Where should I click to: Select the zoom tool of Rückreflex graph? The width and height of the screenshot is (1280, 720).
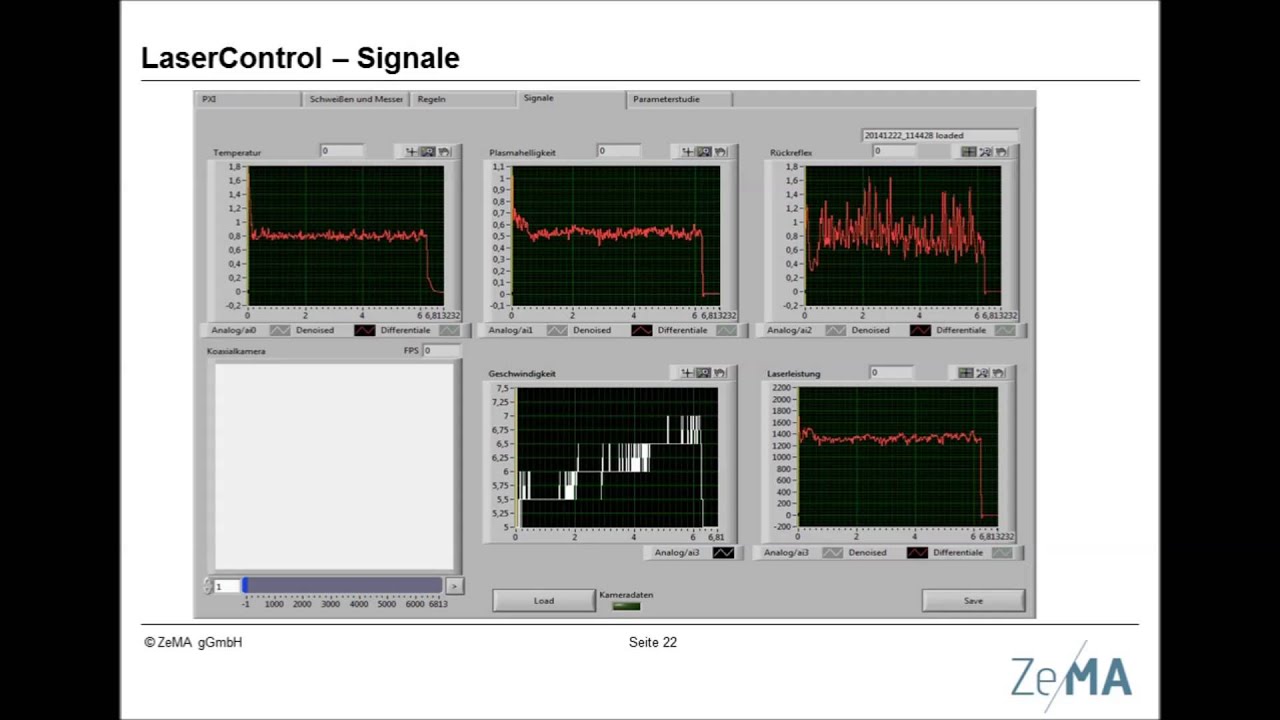pos(985,152)
